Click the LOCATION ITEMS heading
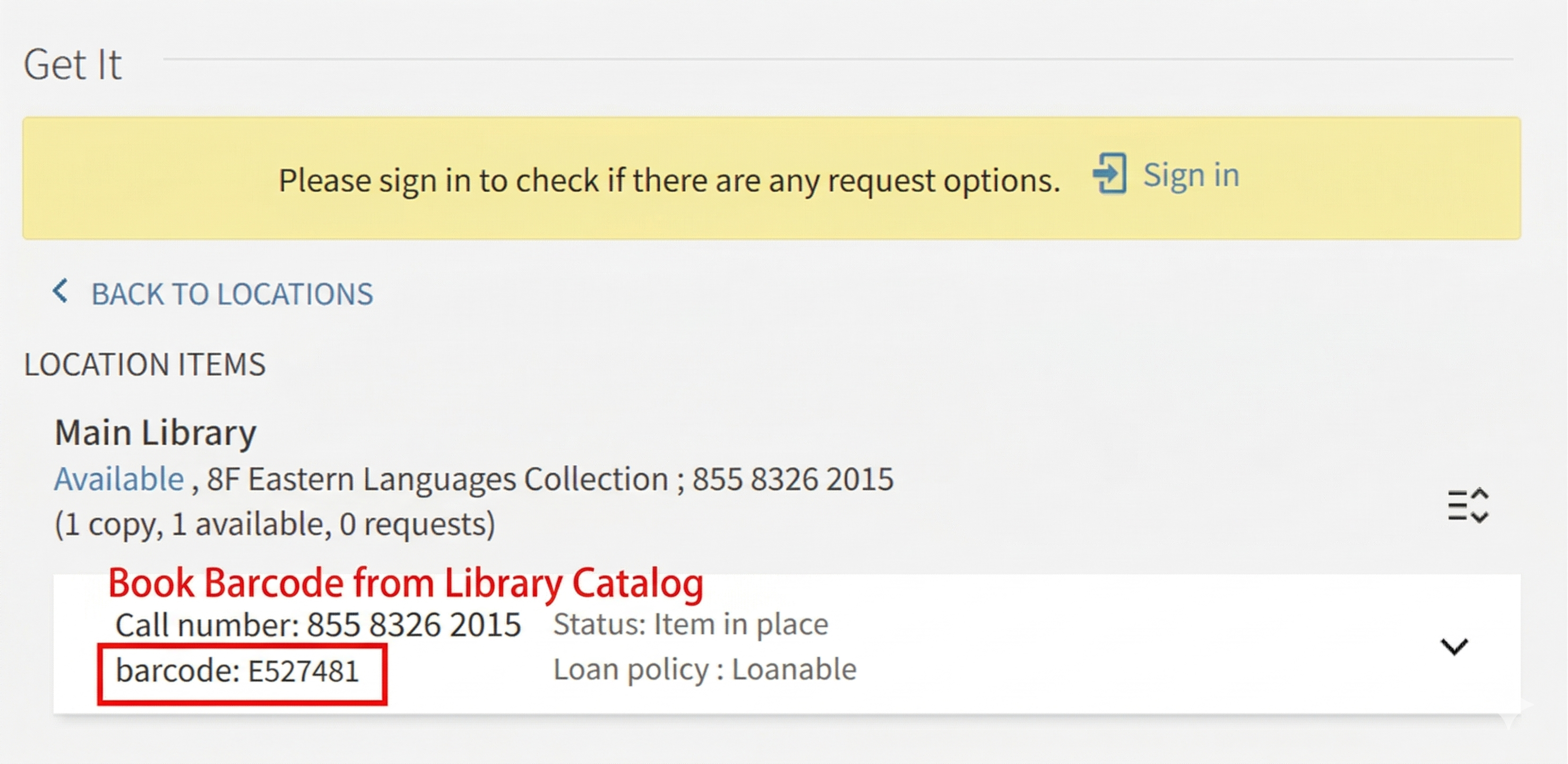This screenshot has width=1568, height=764. pyautogui.click(x=144, y=364)
